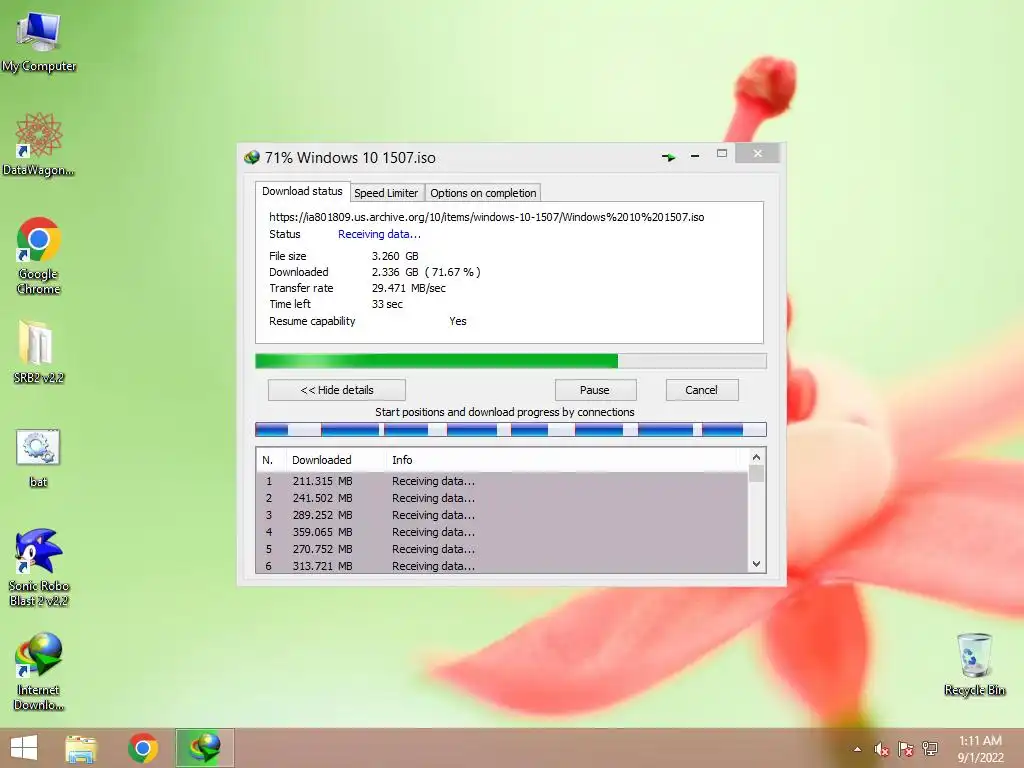Image resolution: width=1024 pixels, height=768 pixels.
Task: Close the download dialog window
Action: coord(758,153)
